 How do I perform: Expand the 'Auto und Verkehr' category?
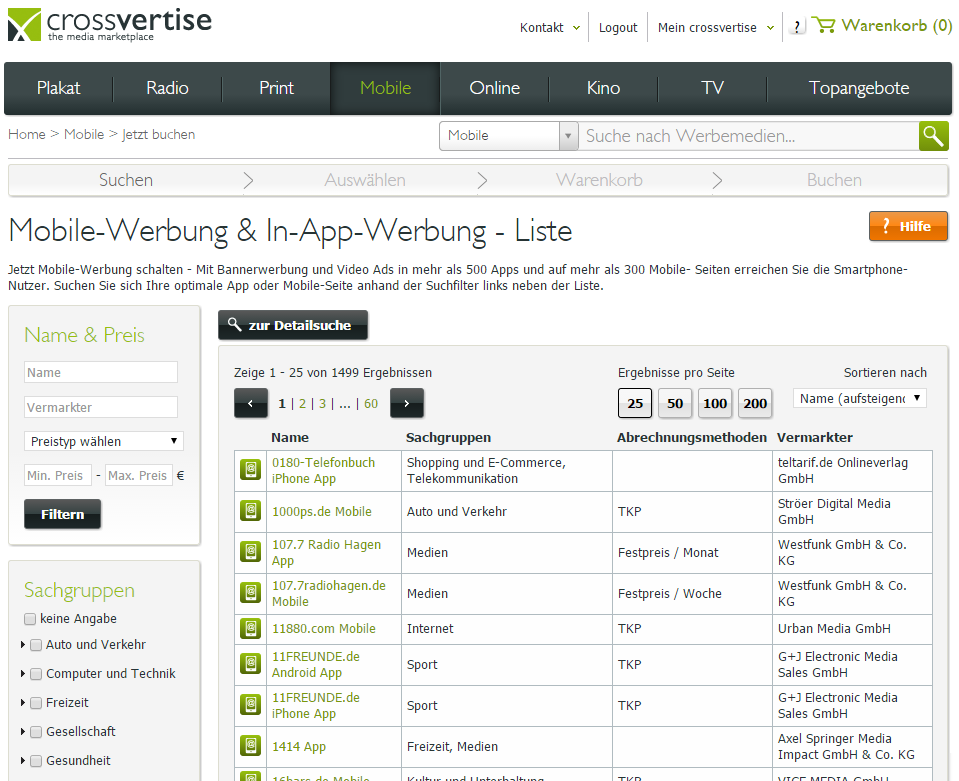[23, 645]
